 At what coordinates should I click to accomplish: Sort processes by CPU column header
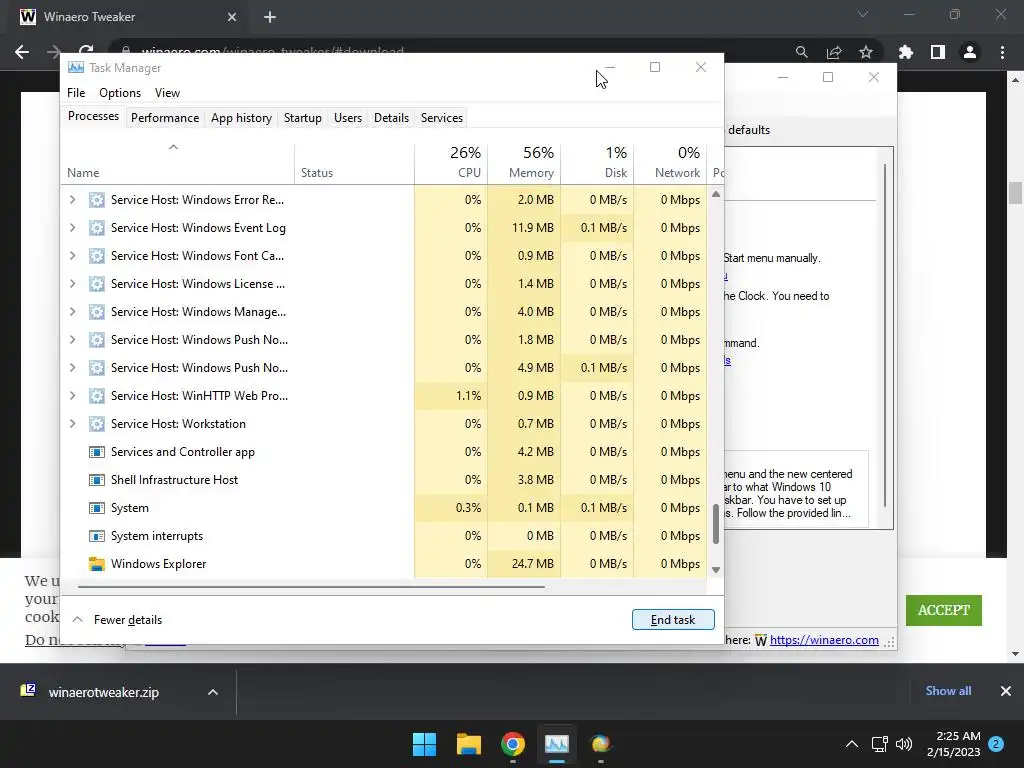coord(451,162)
